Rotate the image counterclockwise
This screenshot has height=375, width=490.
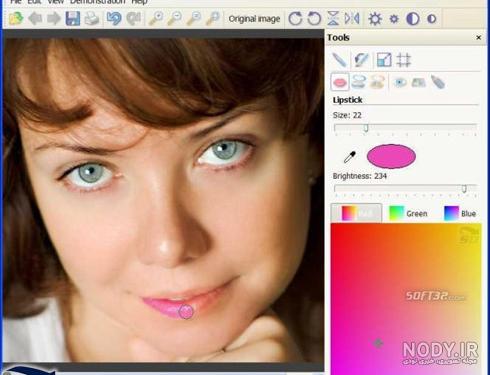click(314, 18)
